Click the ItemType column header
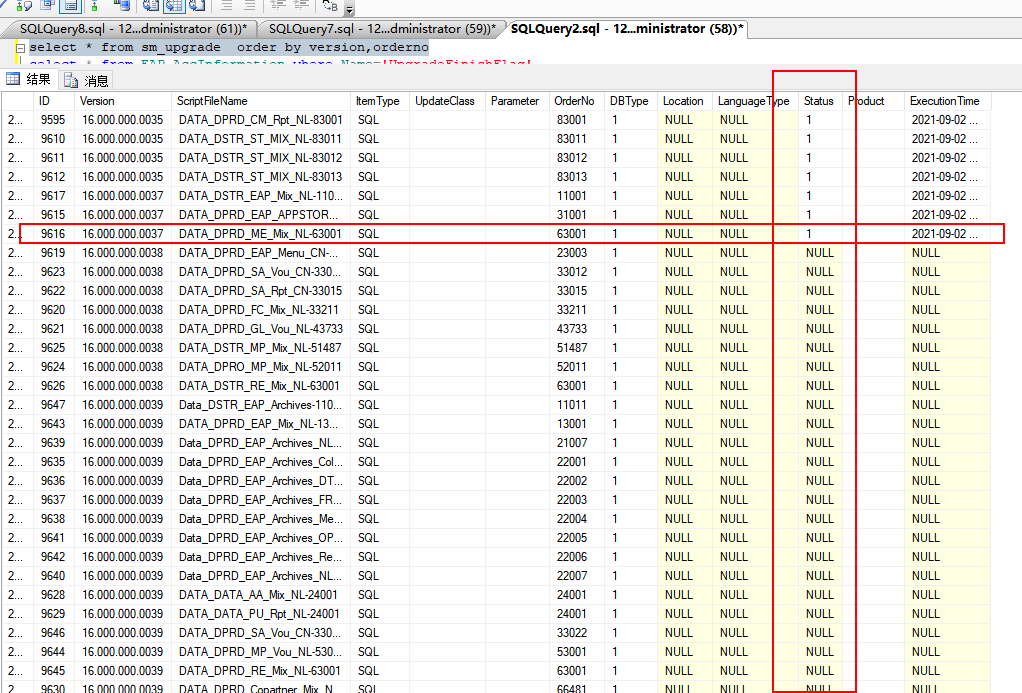Screen dimensions: 1022x693 (x=379, y=101)
